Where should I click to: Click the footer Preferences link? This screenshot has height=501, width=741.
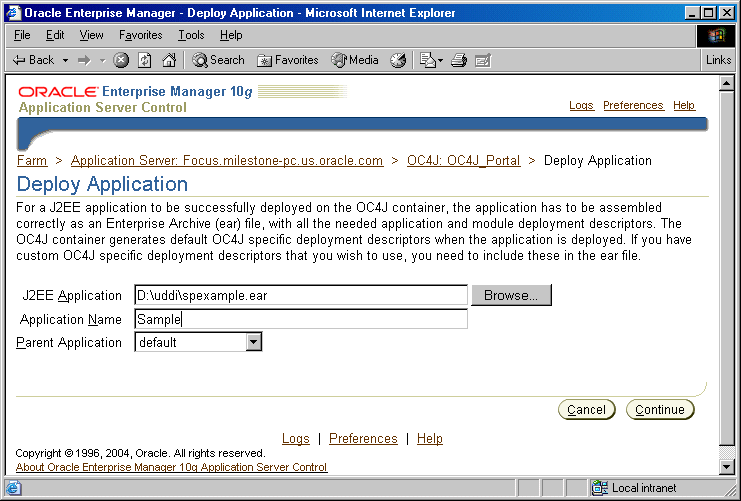click(x=363, y=439)
